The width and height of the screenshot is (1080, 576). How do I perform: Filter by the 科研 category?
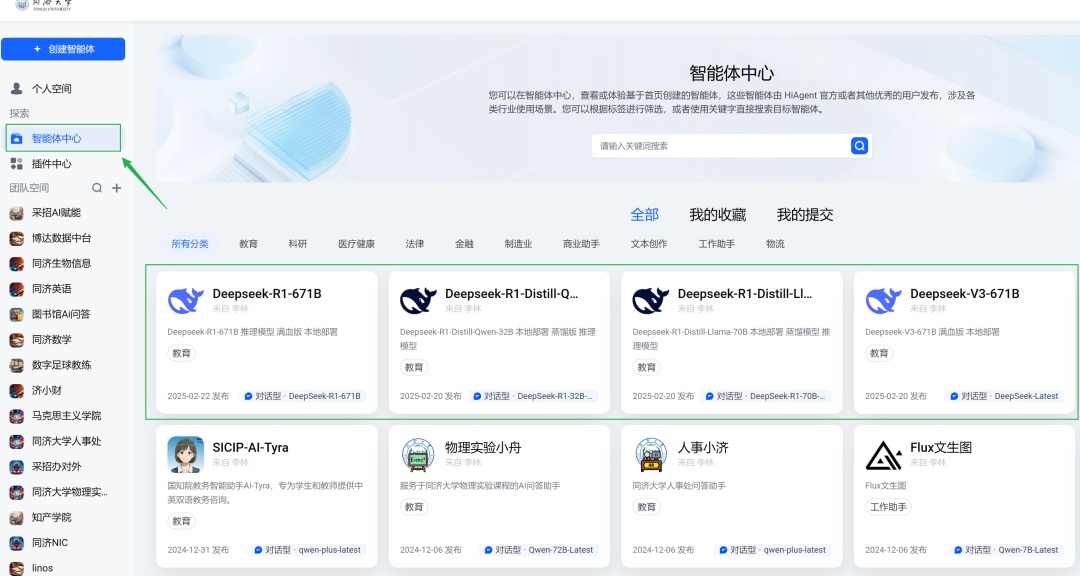[x=298, y=244]
